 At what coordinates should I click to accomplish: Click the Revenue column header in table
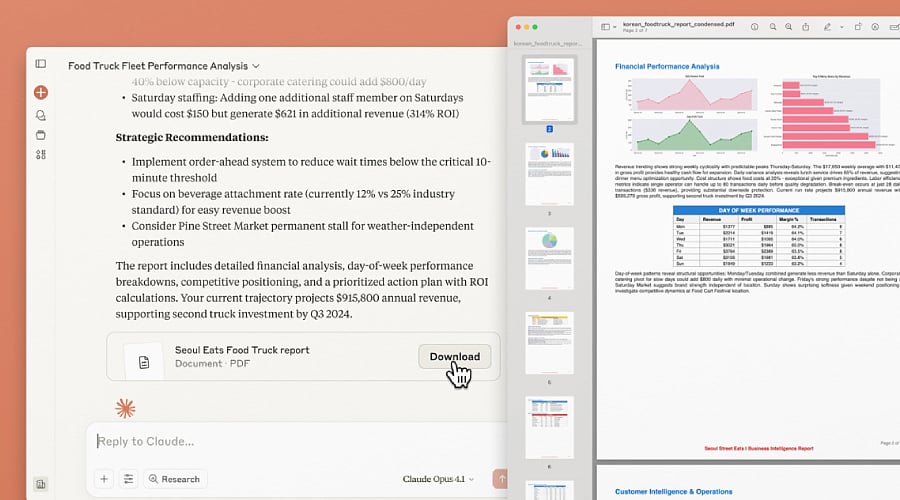pyautogui.click(x=712, y=219)
